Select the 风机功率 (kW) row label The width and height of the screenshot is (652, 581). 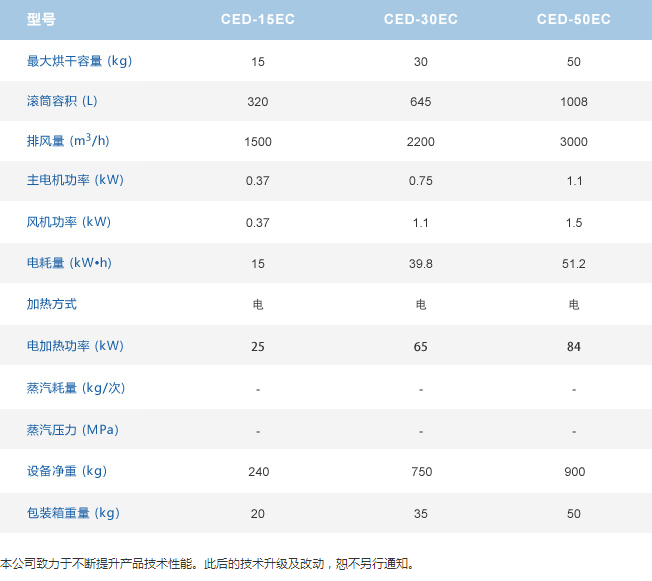click(68, 221)
